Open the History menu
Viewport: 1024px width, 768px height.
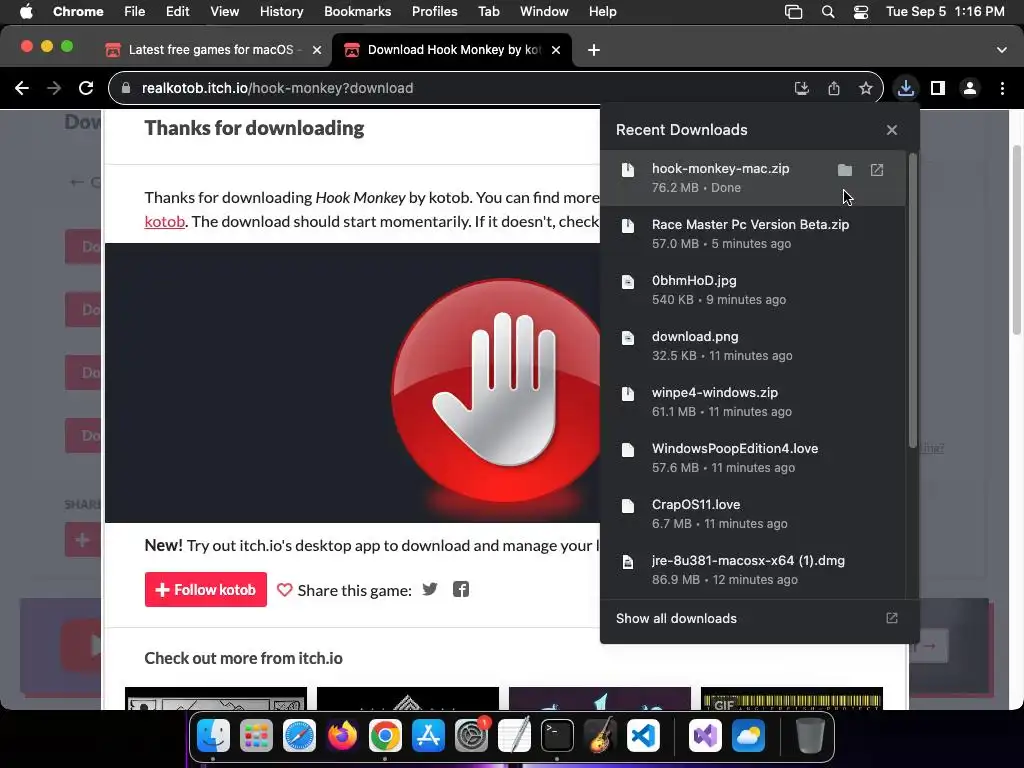point(281,12)
